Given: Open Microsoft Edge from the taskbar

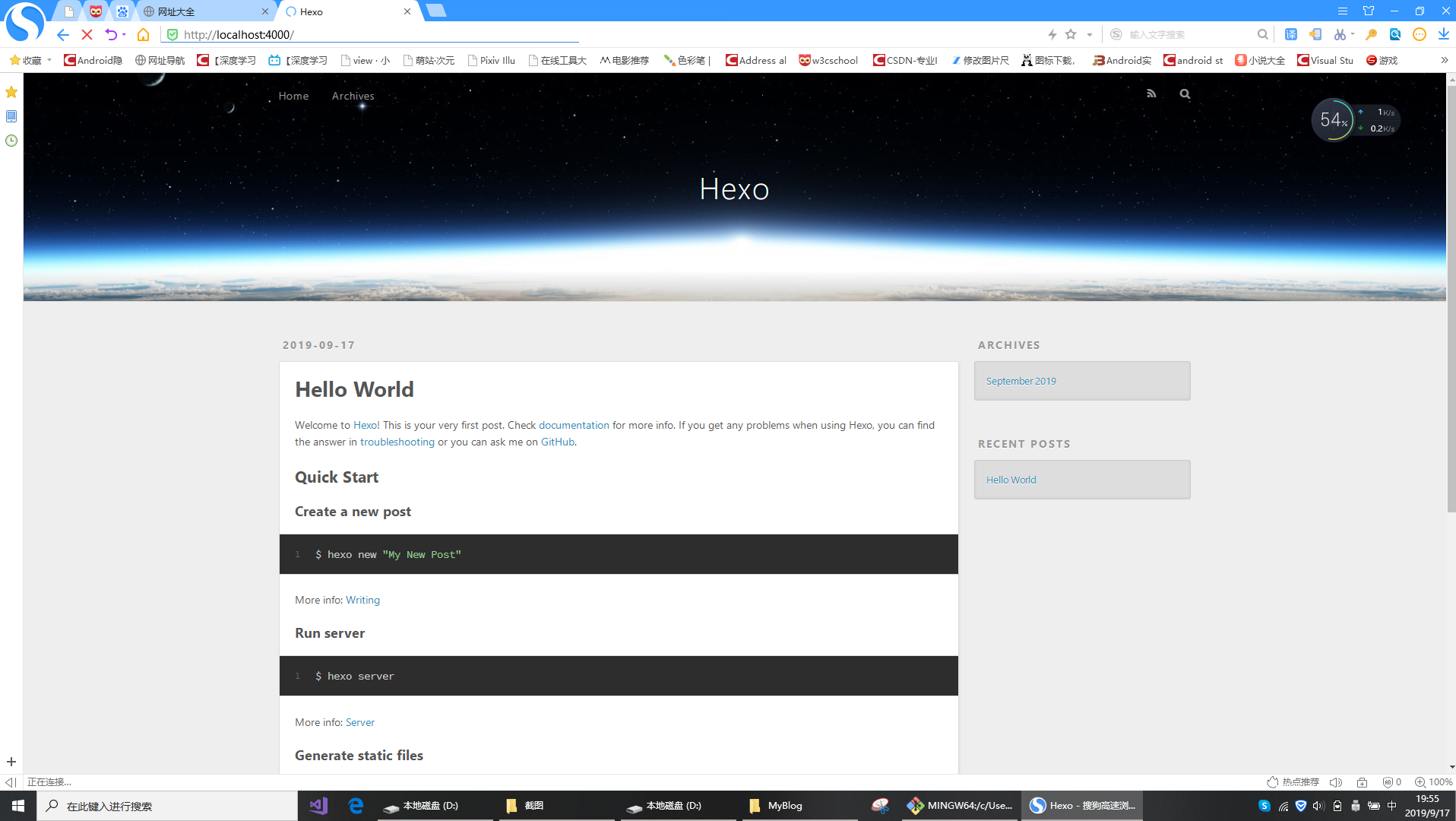Looking at the screenshot, I should coord(356,806).
